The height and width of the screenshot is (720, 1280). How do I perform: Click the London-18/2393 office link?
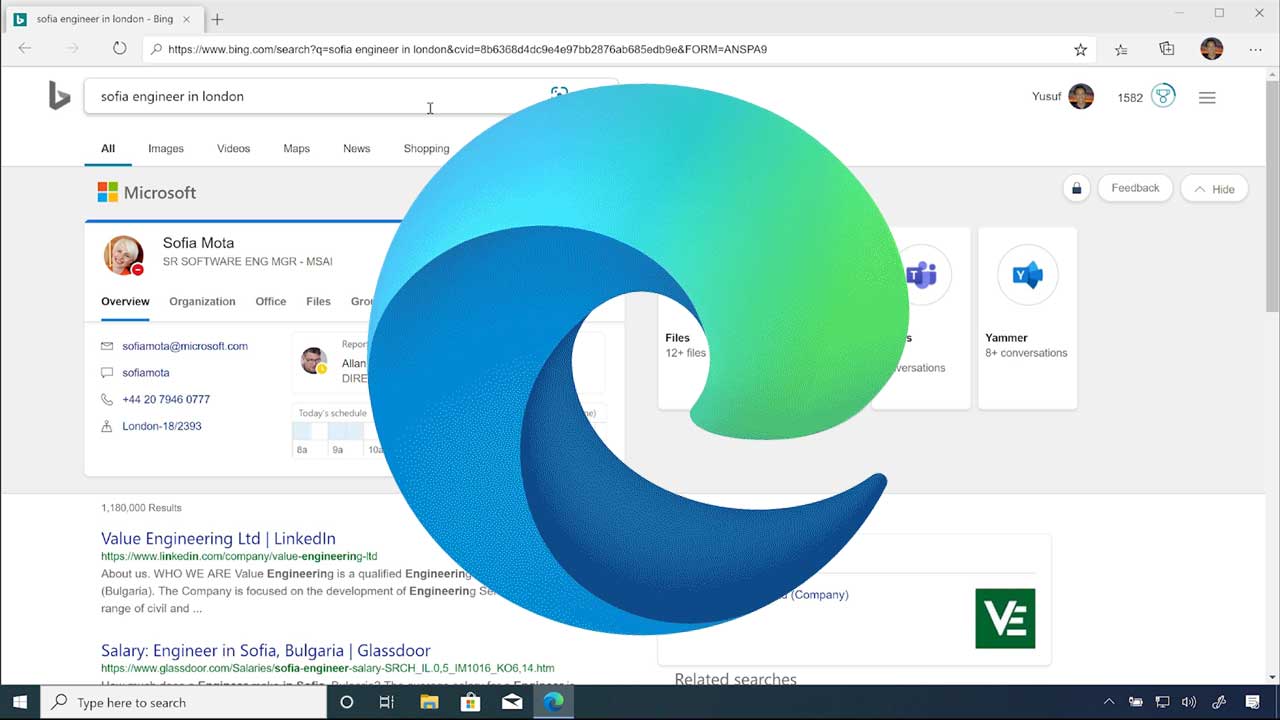point(162,426)
